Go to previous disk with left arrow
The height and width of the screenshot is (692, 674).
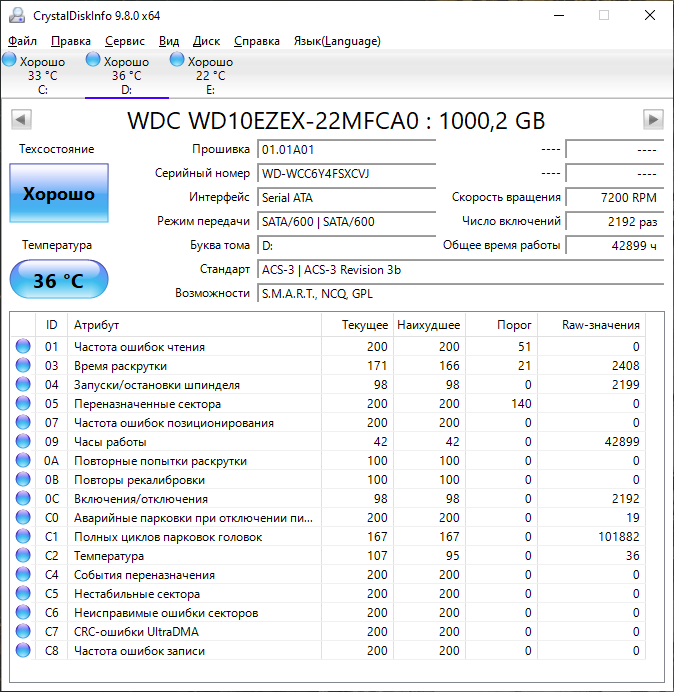pos(21,119)
